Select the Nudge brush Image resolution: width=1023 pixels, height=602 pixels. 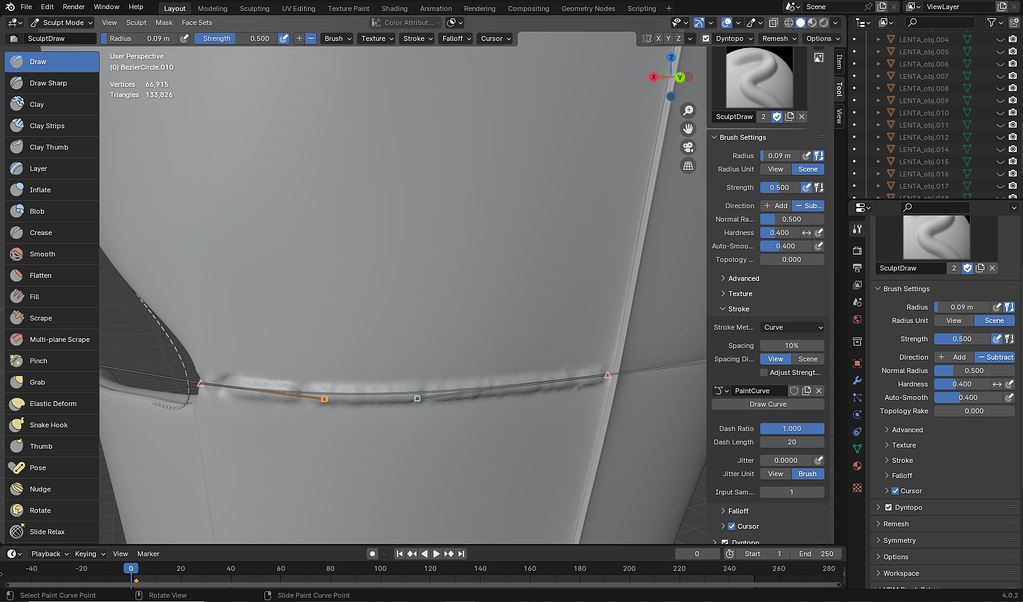click(52, 489)
